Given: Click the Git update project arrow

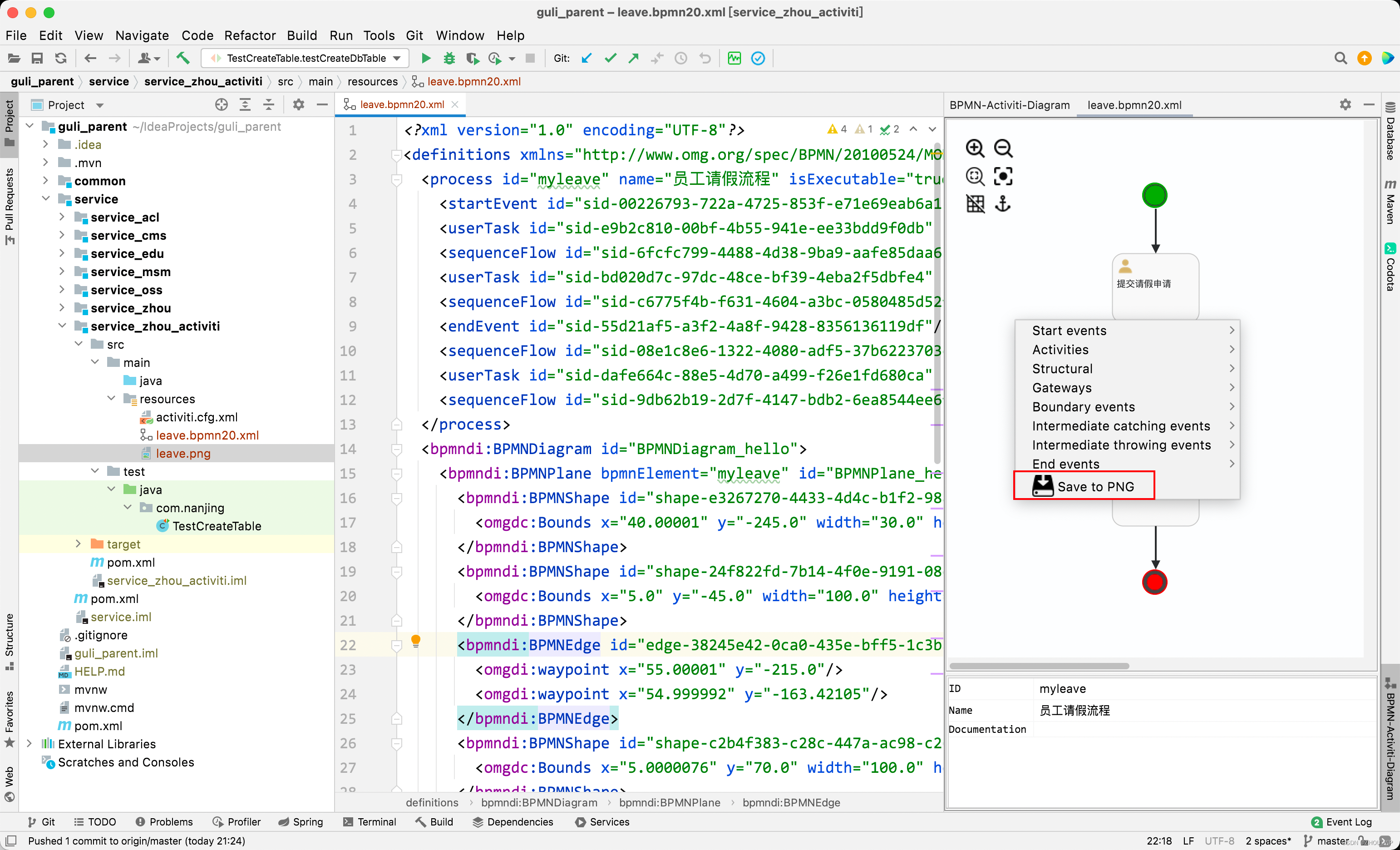Looking at the screenshot, I should coord(587,58).
